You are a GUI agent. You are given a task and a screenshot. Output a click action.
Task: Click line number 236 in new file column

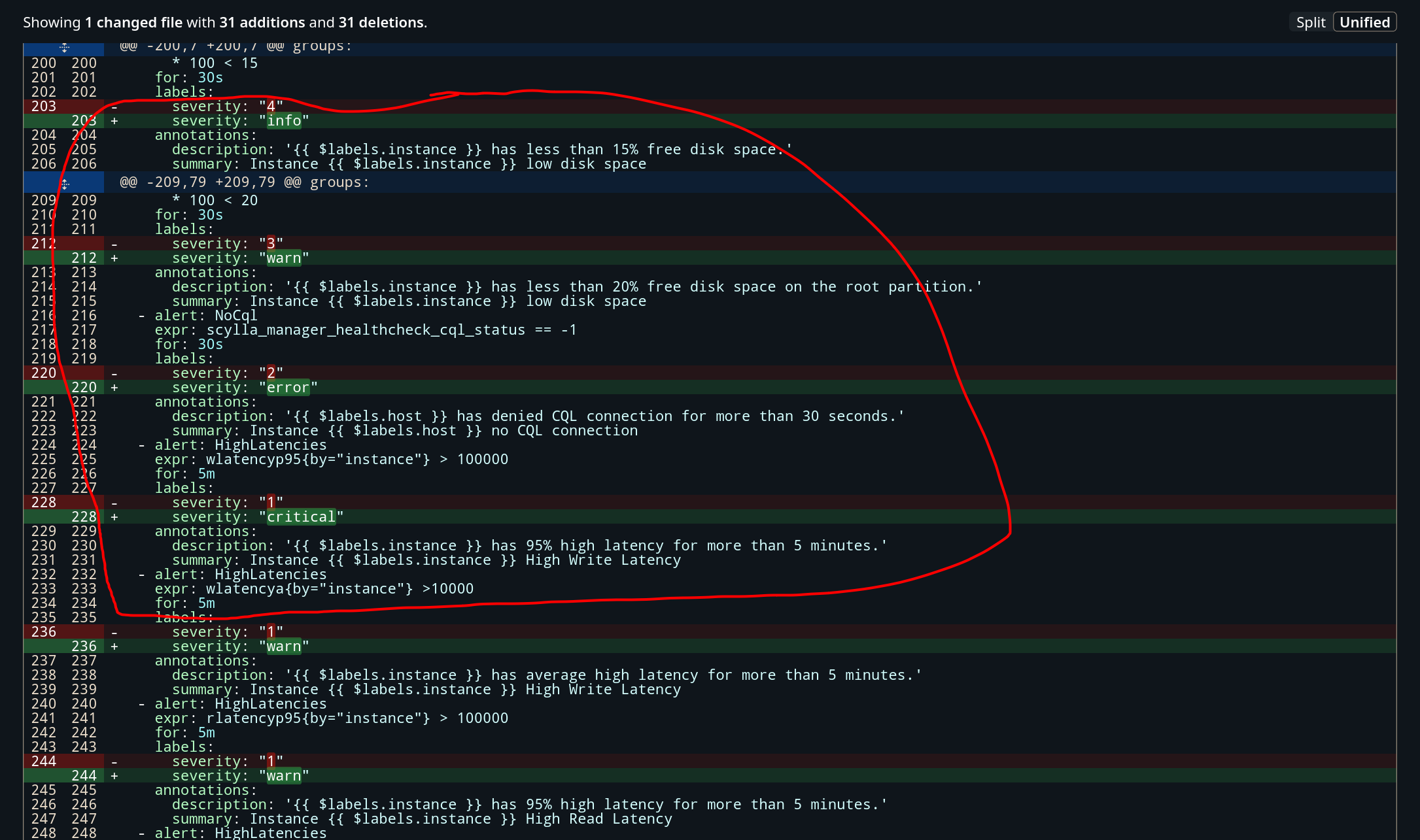[x=84, y=646]
